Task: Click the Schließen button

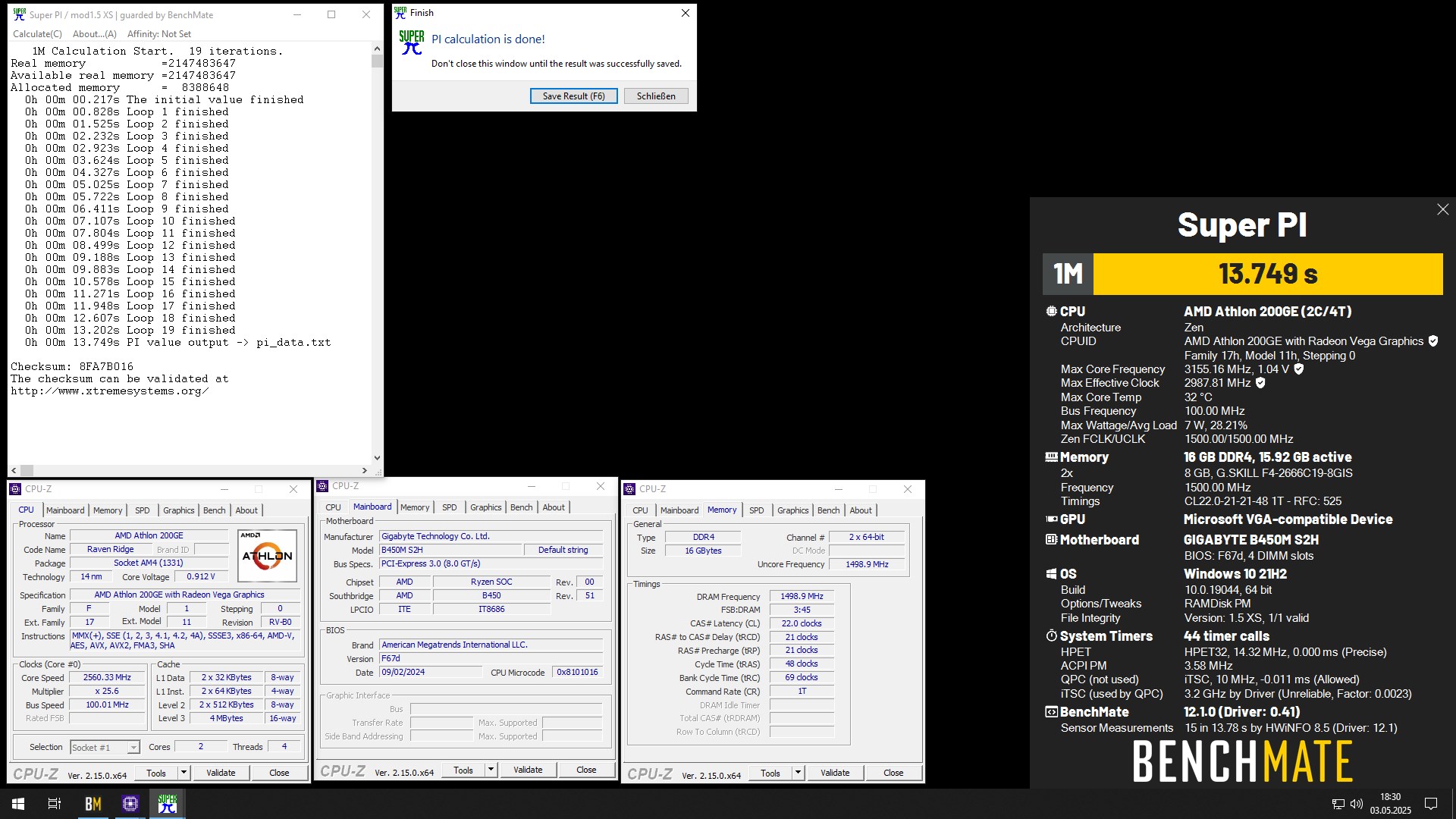Action: click(656, 96)
